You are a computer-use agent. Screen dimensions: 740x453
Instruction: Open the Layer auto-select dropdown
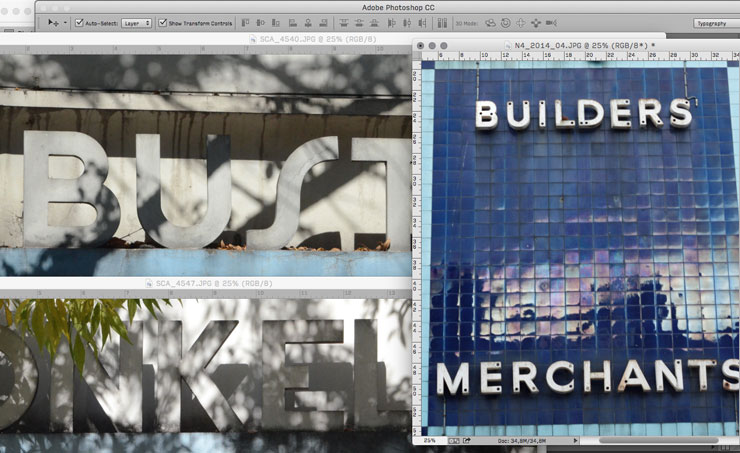coord(136,22)
